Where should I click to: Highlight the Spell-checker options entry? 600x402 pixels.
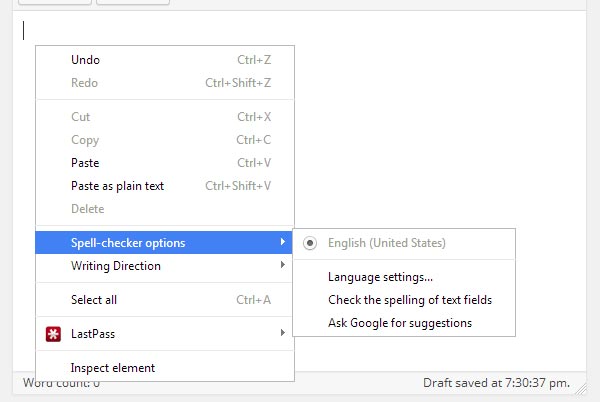tap(164, 243)
